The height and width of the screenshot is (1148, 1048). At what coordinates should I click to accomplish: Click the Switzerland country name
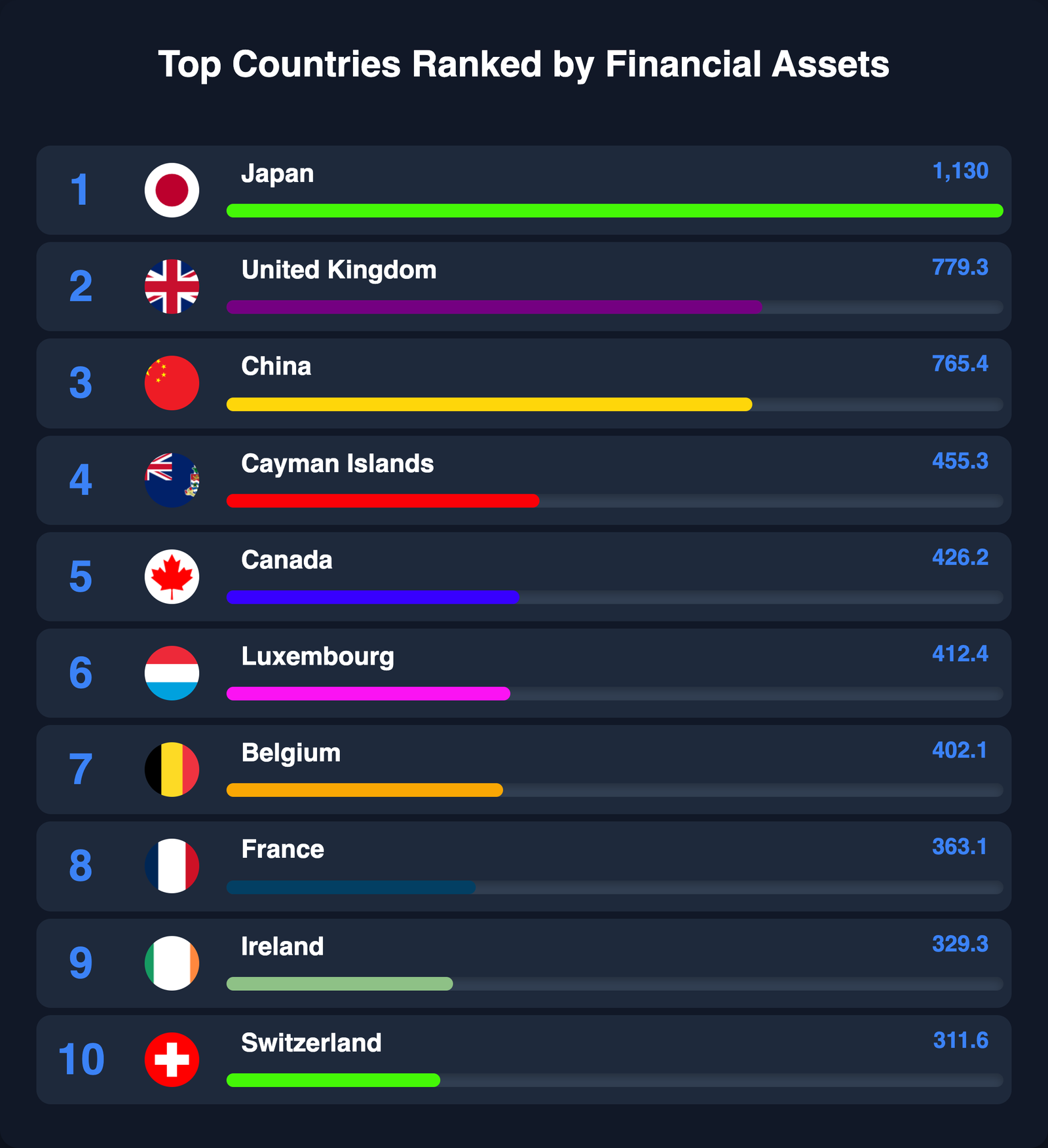click(311, 1043)
